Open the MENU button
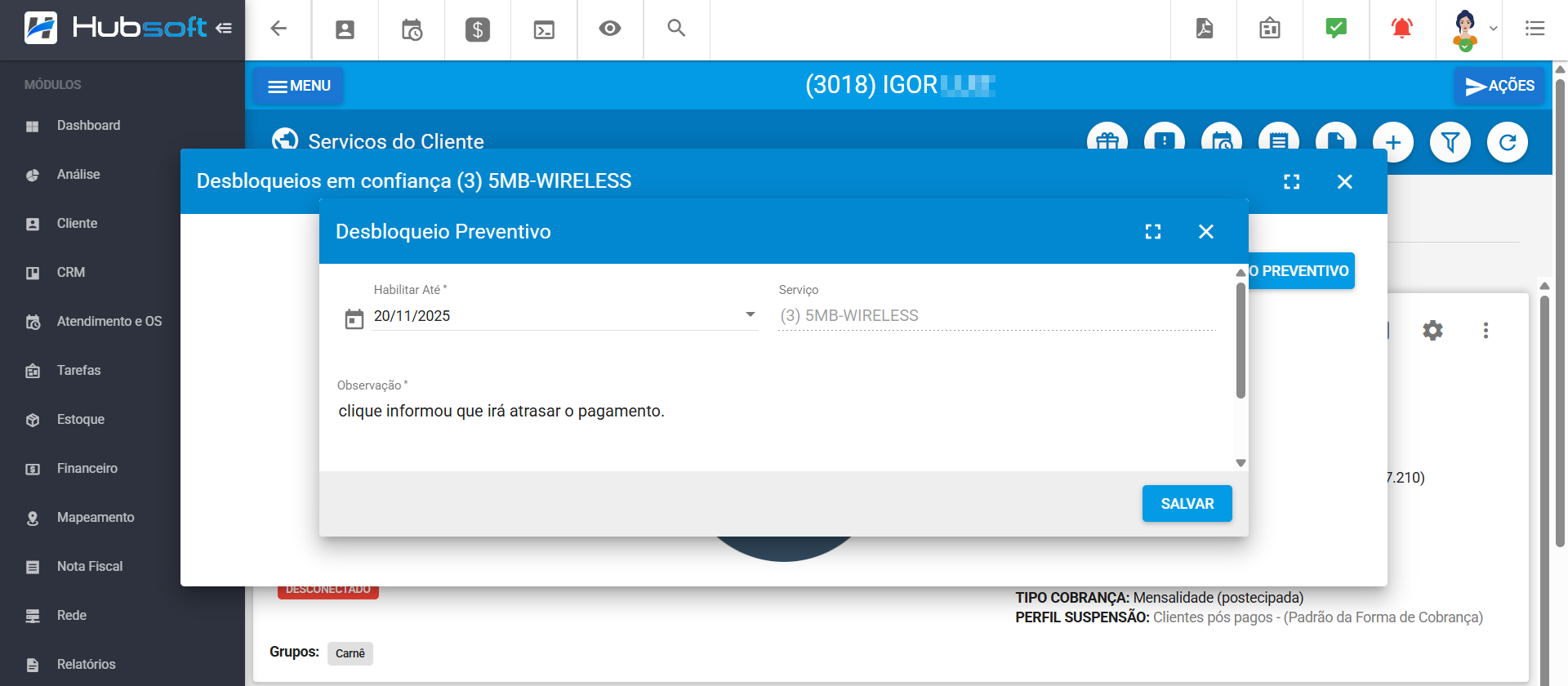 point(298,86)
